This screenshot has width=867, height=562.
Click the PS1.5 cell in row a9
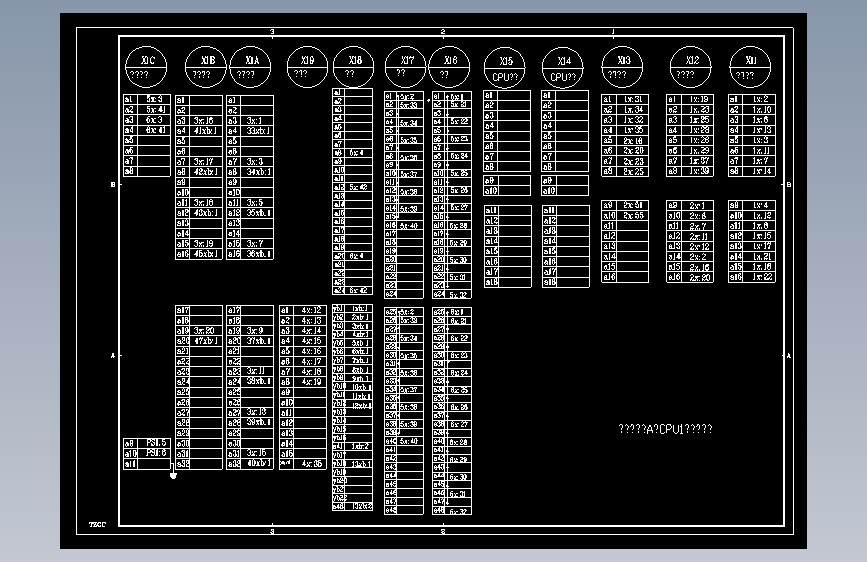[153, 443]
